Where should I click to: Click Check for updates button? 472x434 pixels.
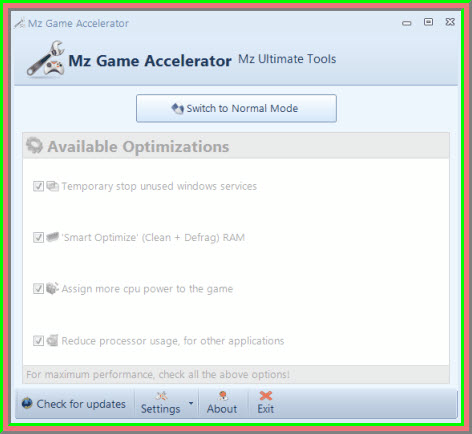point(74,404)
